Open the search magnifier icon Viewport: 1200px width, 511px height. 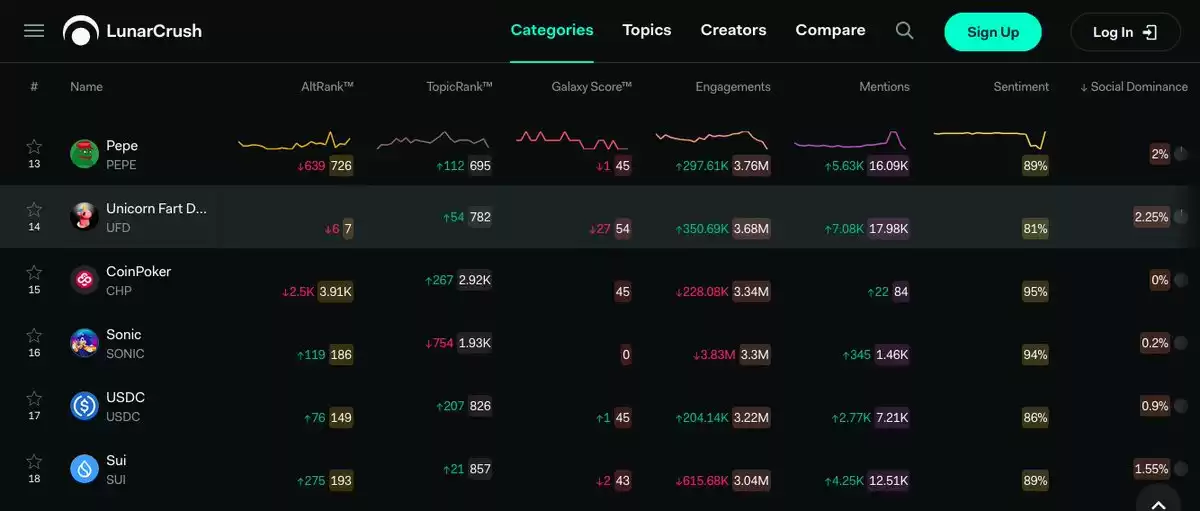point(904,31)
